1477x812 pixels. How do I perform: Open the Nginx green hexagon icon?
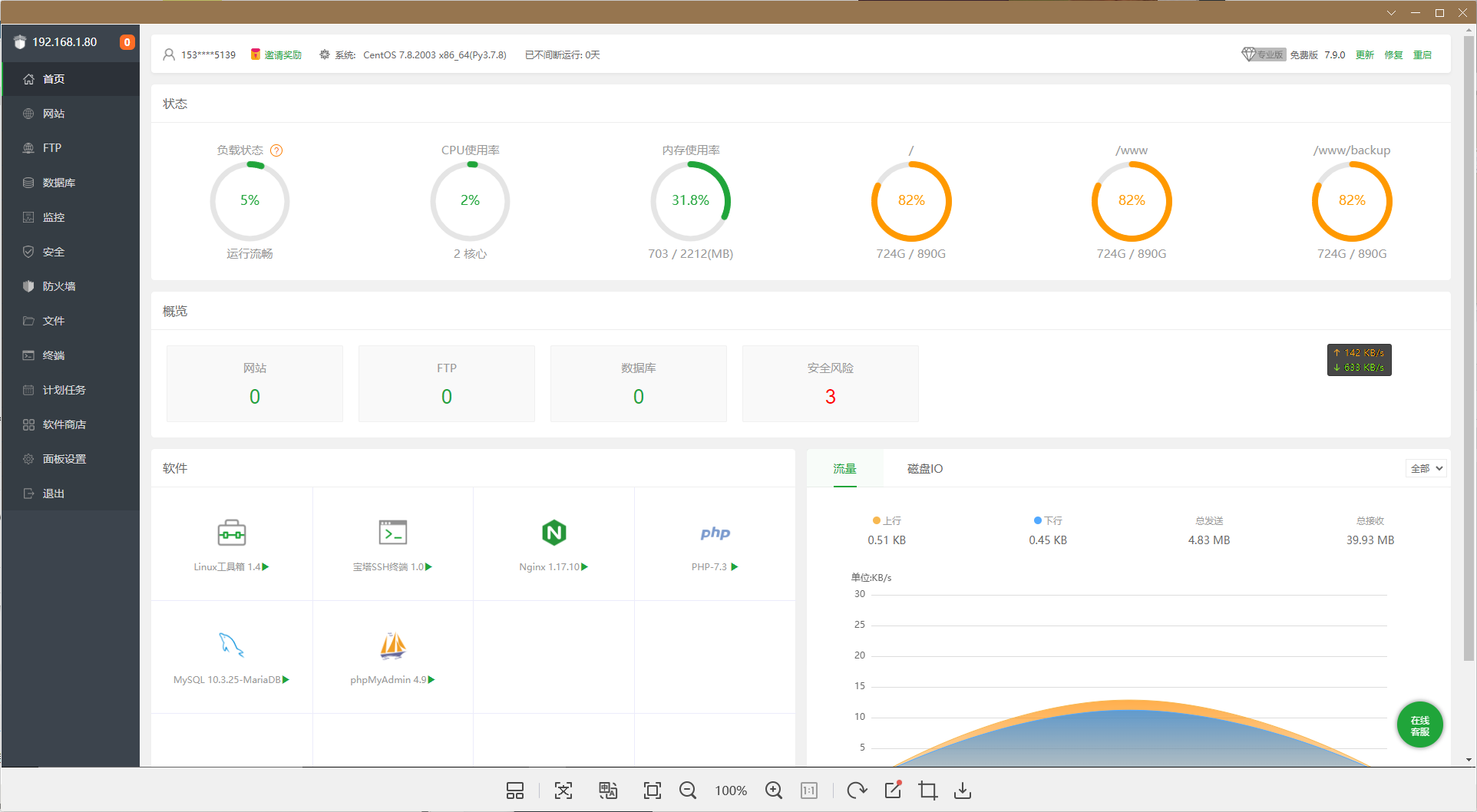coord(553,533)
